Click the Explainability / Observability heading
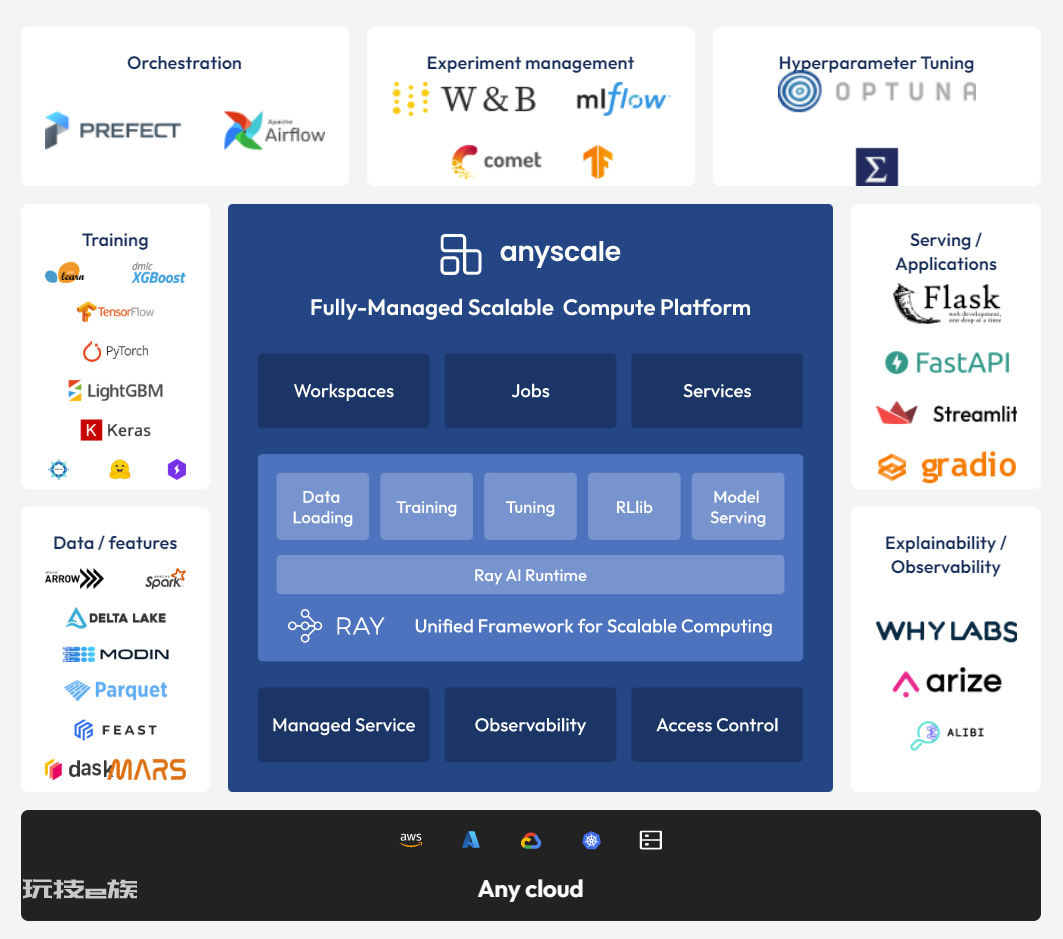This screenshot has height=939, width=1063. (946, 555)
